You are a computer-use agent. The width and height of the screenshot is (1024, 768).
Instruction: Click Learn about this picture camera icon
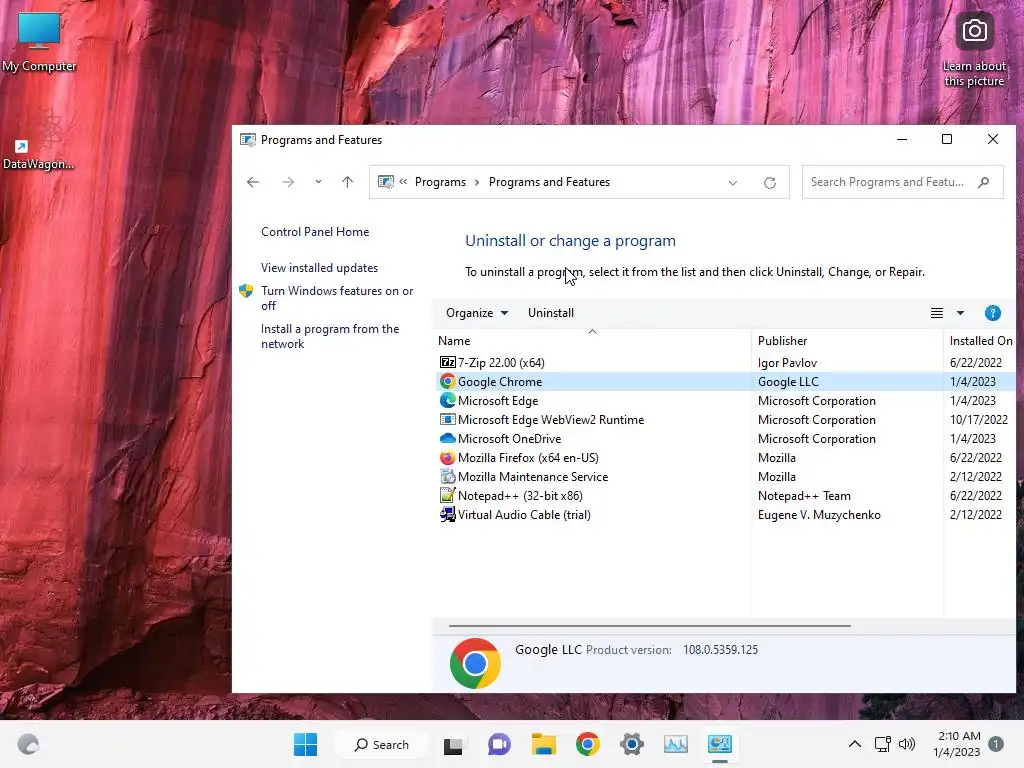(x=974, y=31)
